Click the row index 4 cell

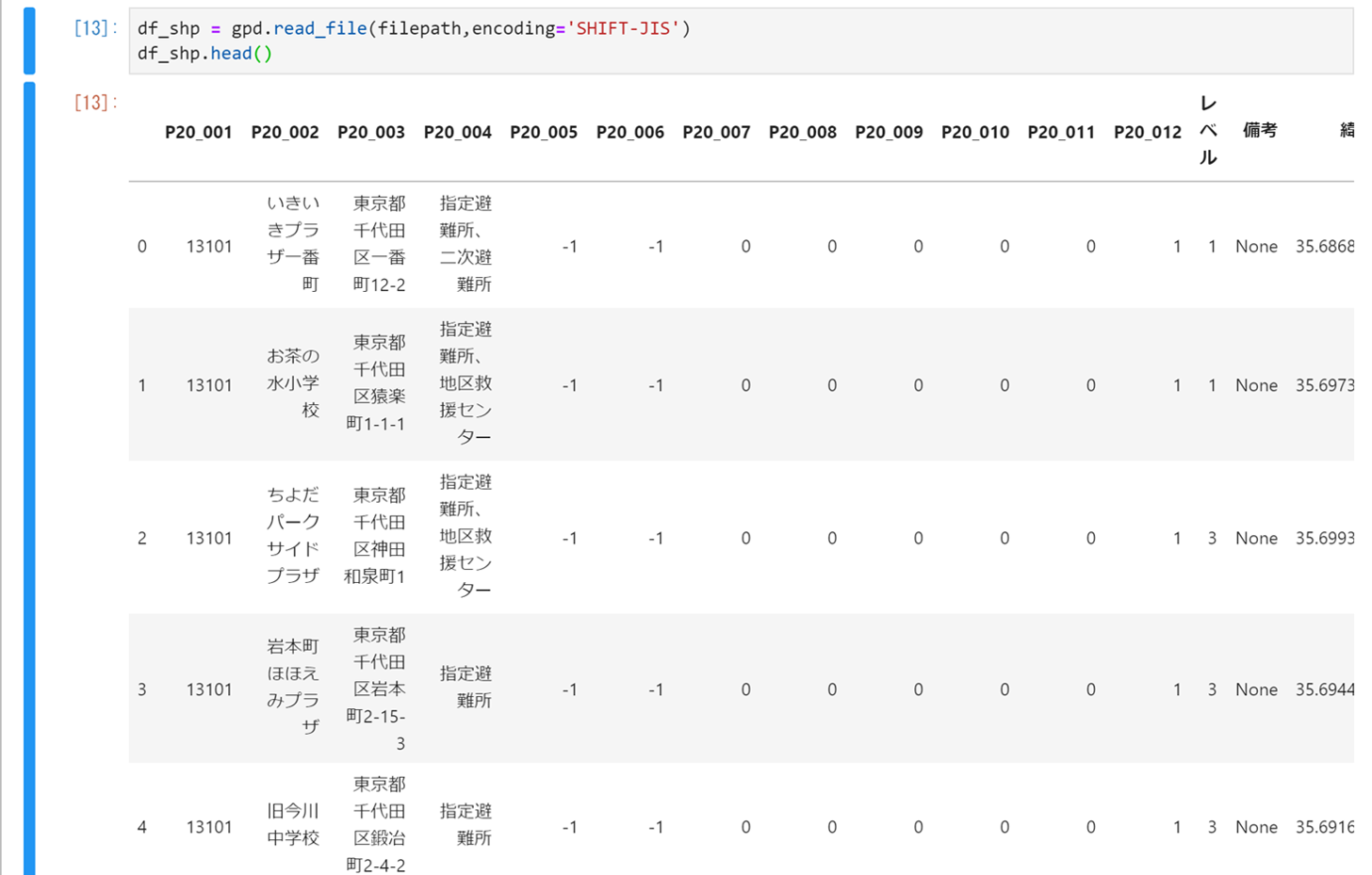tap(142, 827)
